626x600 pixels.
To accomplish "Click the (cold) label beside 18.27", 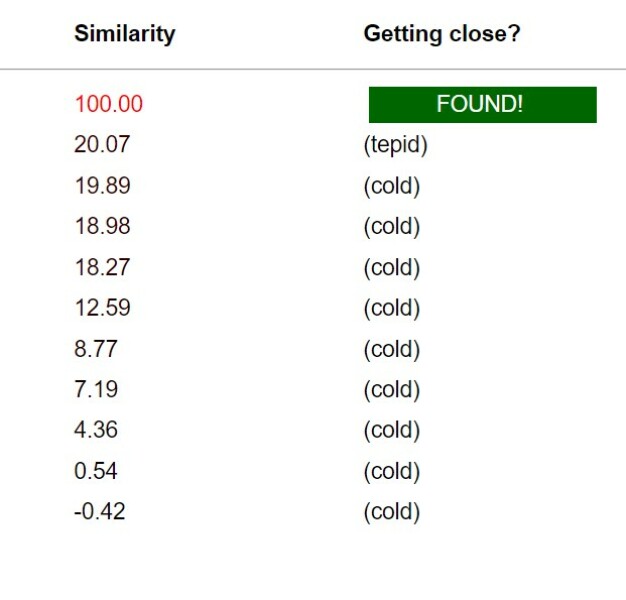I will point(391,268).
